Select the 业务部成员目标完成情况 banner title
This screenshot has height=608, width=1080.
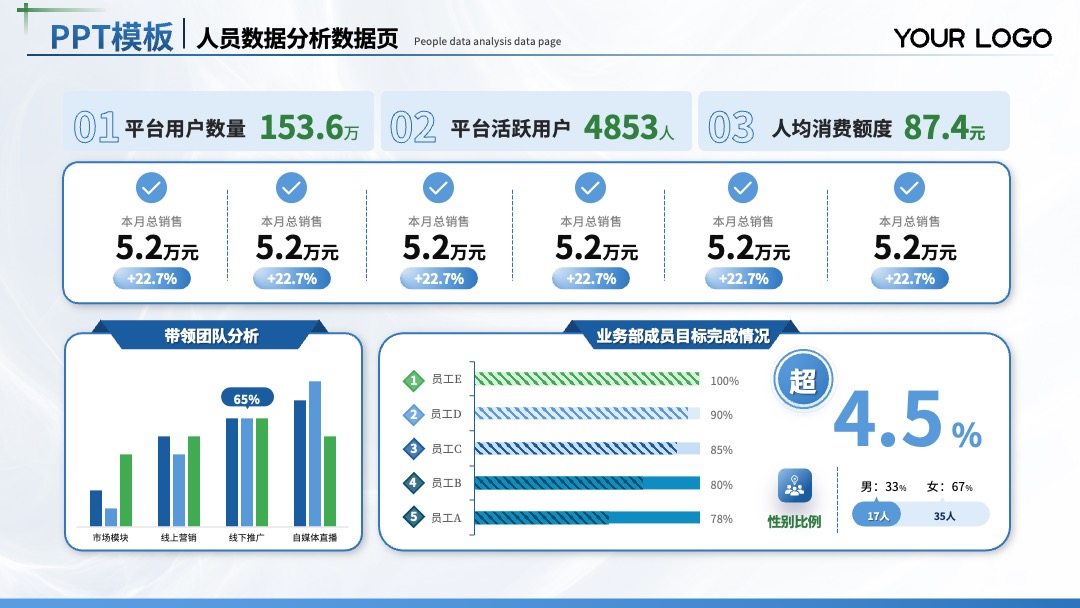[683, 336]
